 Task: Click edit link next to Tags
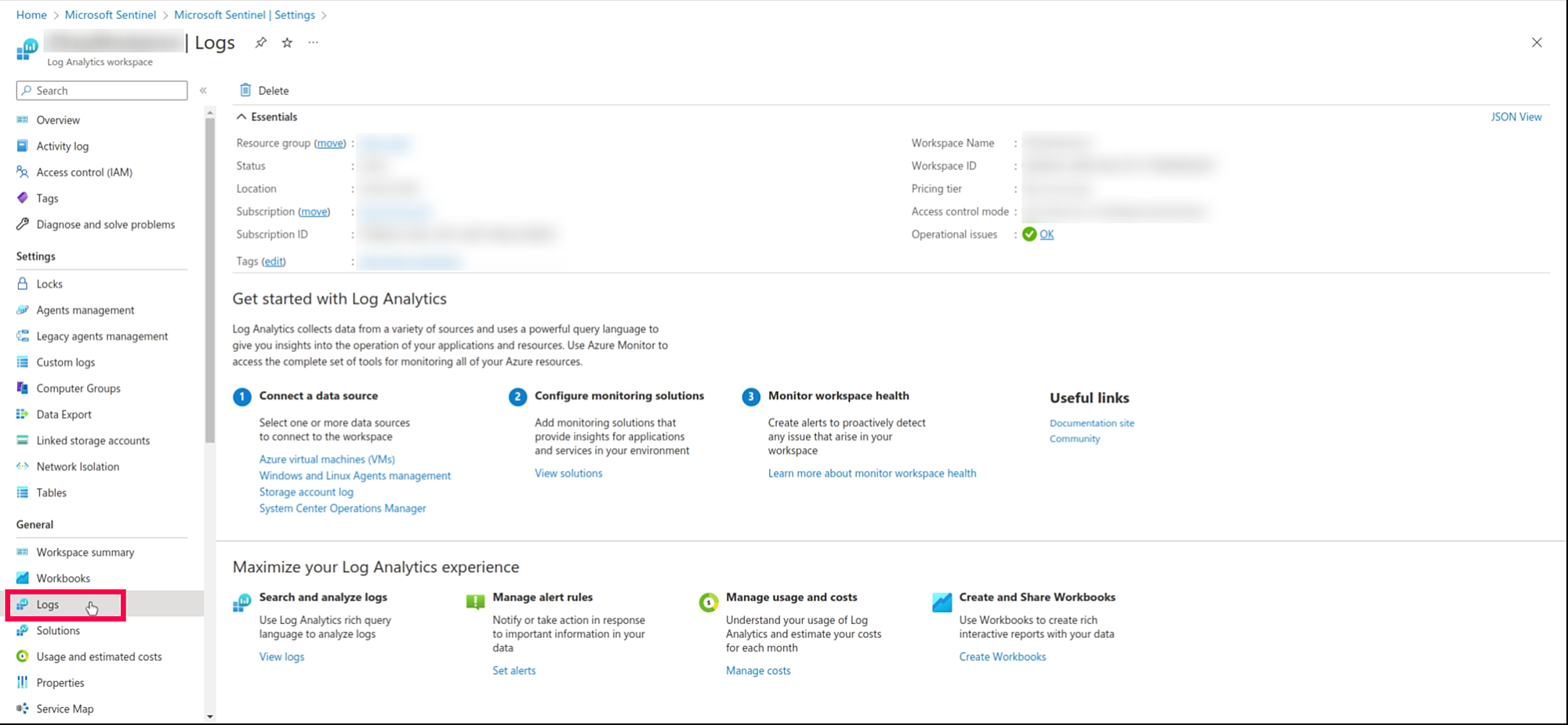coord(274,262)
